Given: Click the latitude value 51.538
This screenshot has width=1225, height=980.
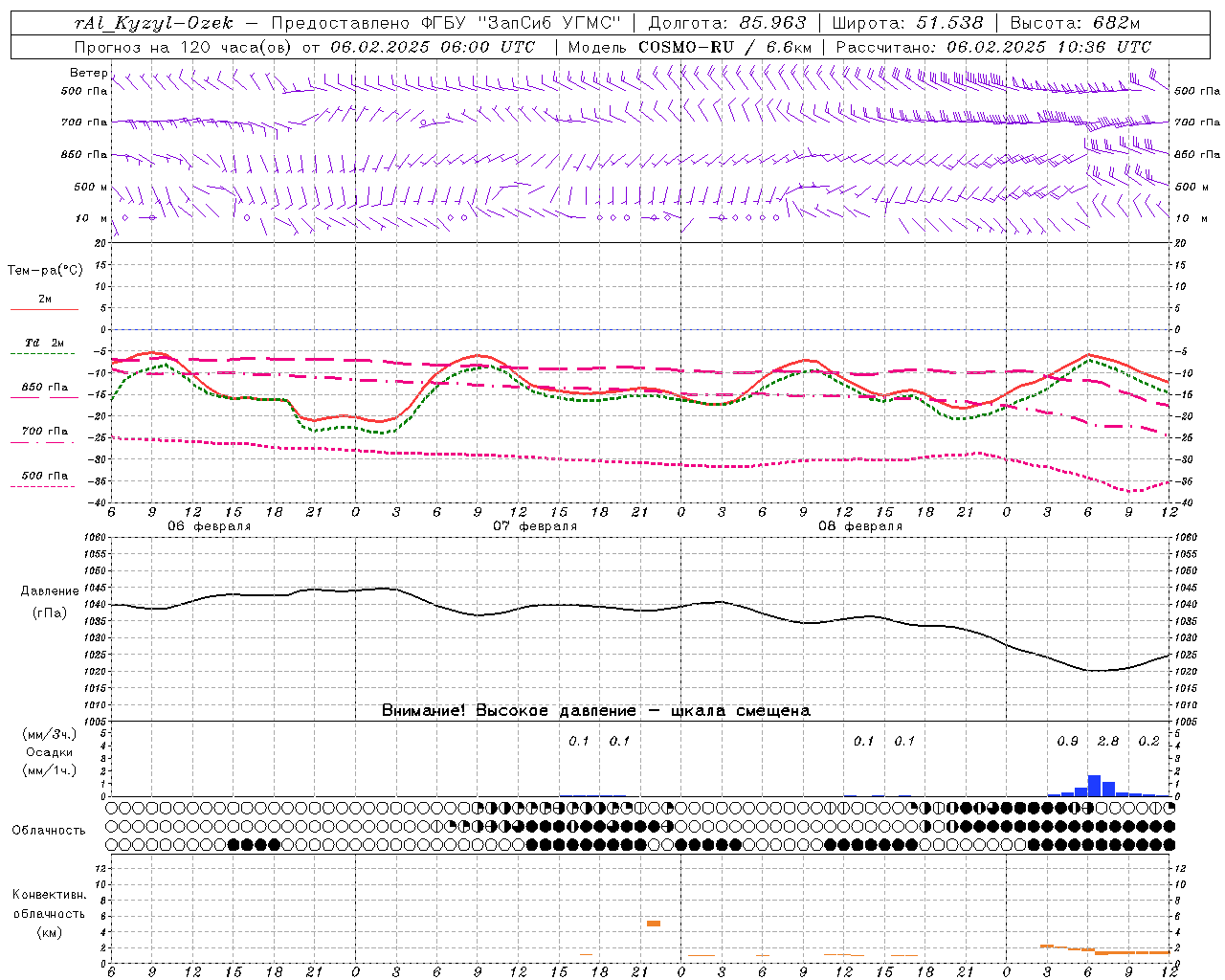Looking at the screenshot, I should pyautogui.click(x=949, y=23).
